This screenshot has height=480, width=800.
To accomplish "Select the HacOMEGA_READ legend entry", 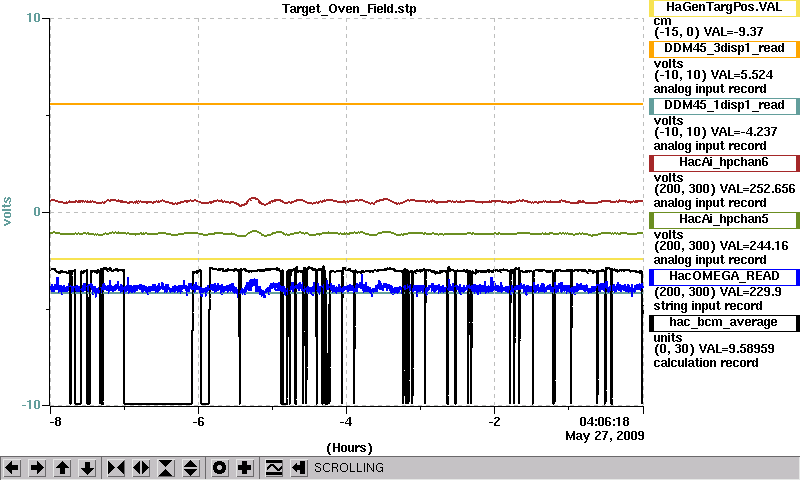I will (x=724, y=277).
